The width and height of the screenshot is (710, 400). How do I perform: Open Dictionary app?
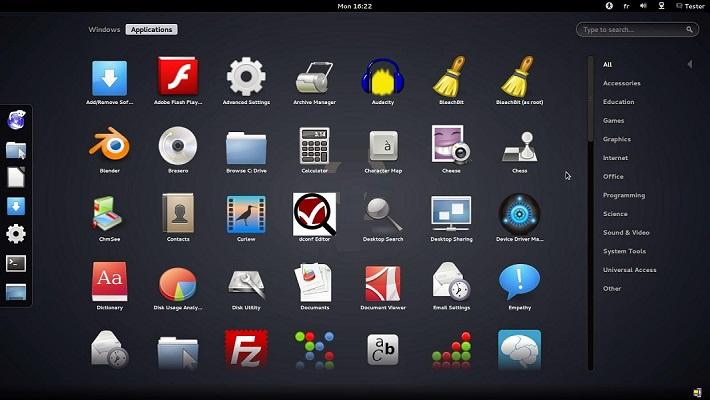click(110, 281)
